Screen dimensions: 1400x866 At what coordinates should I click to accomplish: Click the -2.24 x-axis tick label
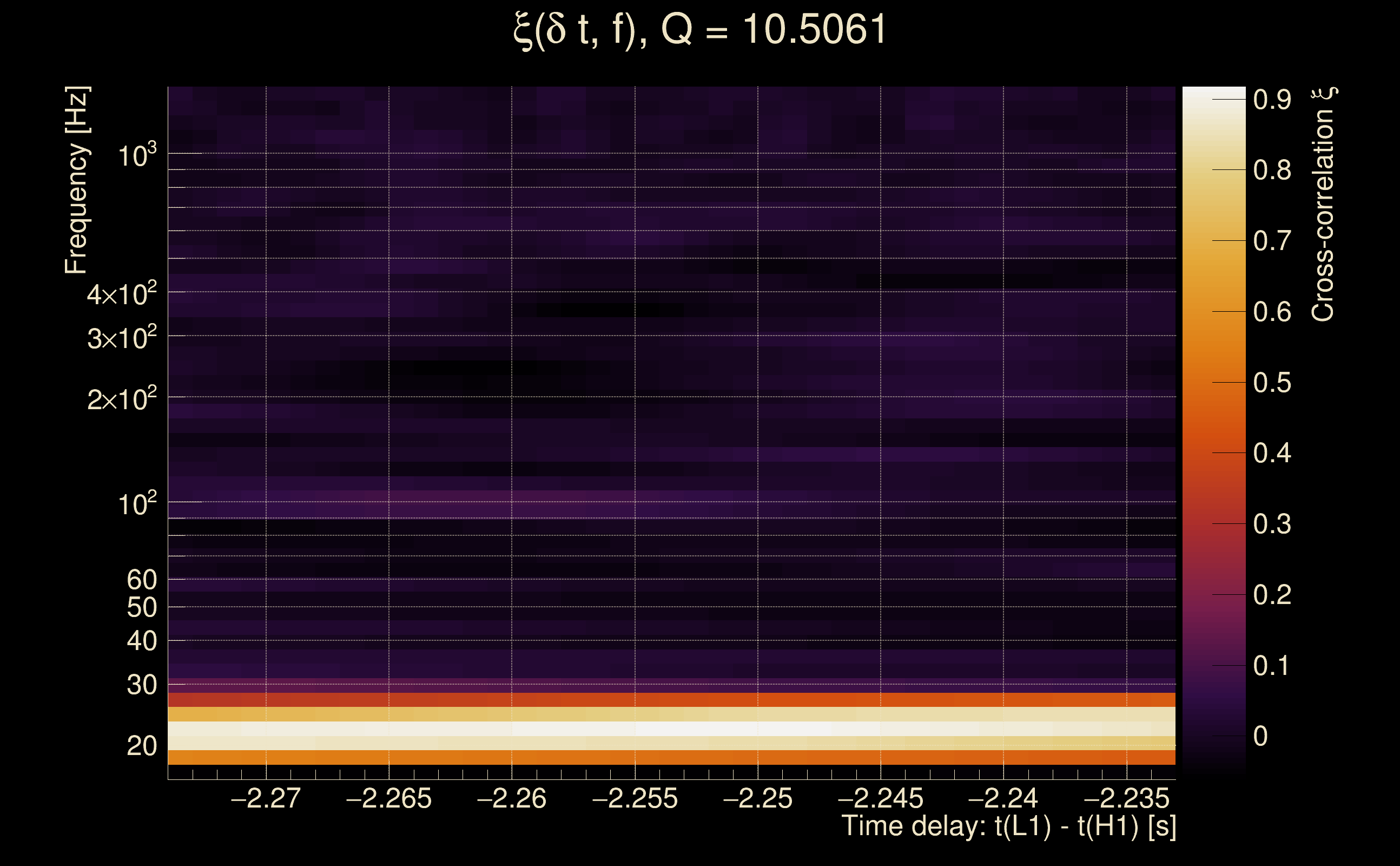click(x=1003, y=798)
